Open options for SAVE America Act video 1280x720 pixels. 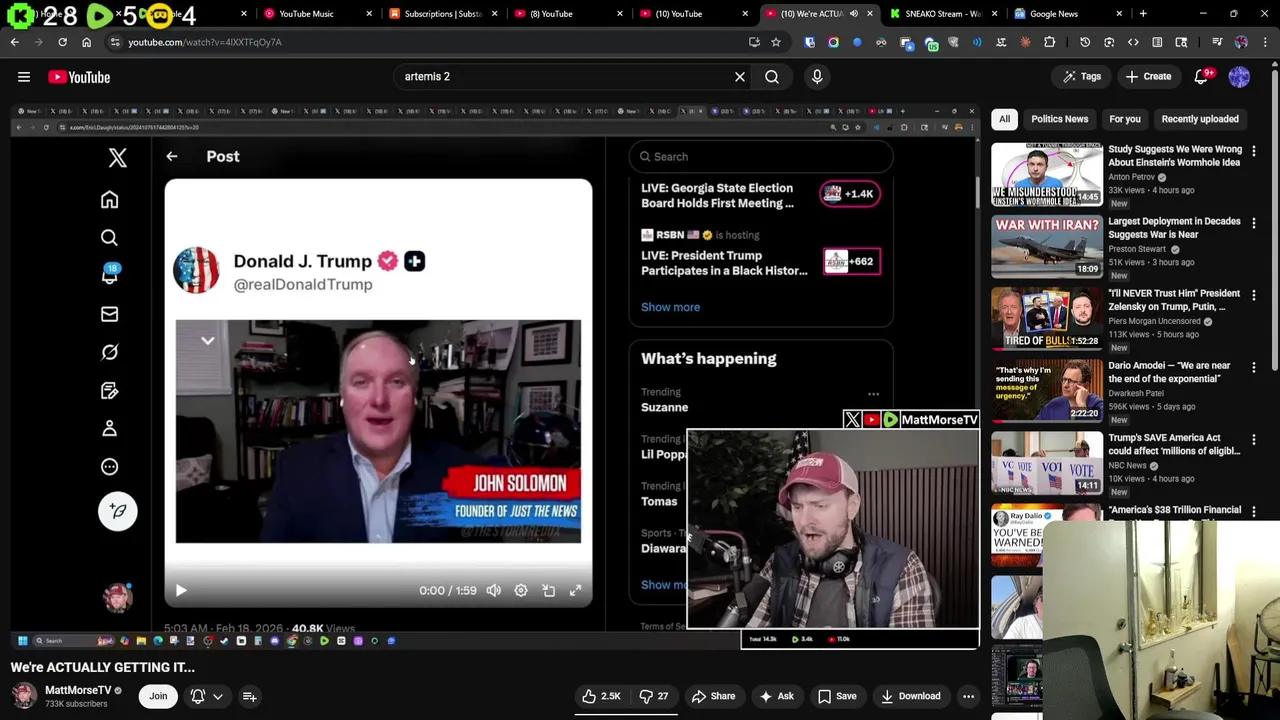tap(1254, 439)
